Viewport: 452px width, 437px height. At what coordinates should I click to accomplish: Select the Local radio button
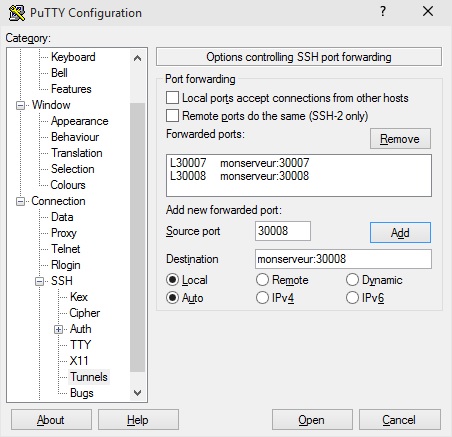[x=172, y=280]
